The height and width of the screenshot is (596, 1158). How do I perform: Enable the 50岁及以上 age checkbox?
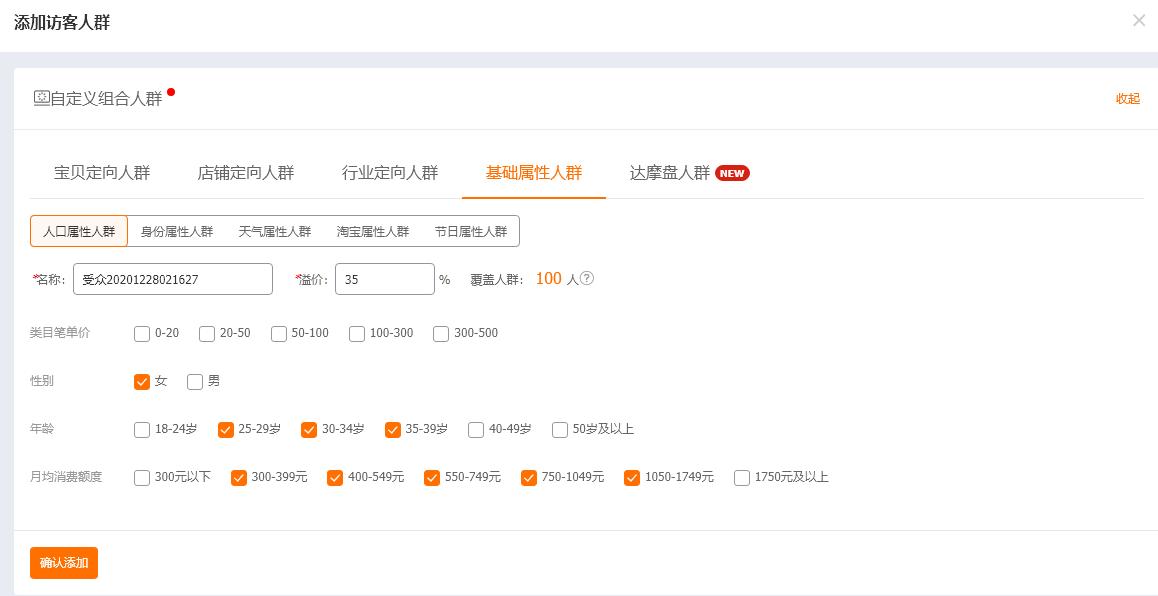click(560, 429)
